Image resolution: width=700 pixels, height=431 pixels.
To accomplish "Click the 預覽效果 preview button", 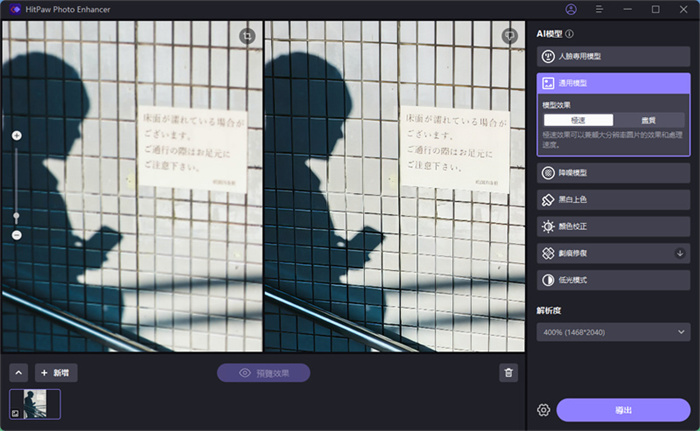I will point(263,373).
